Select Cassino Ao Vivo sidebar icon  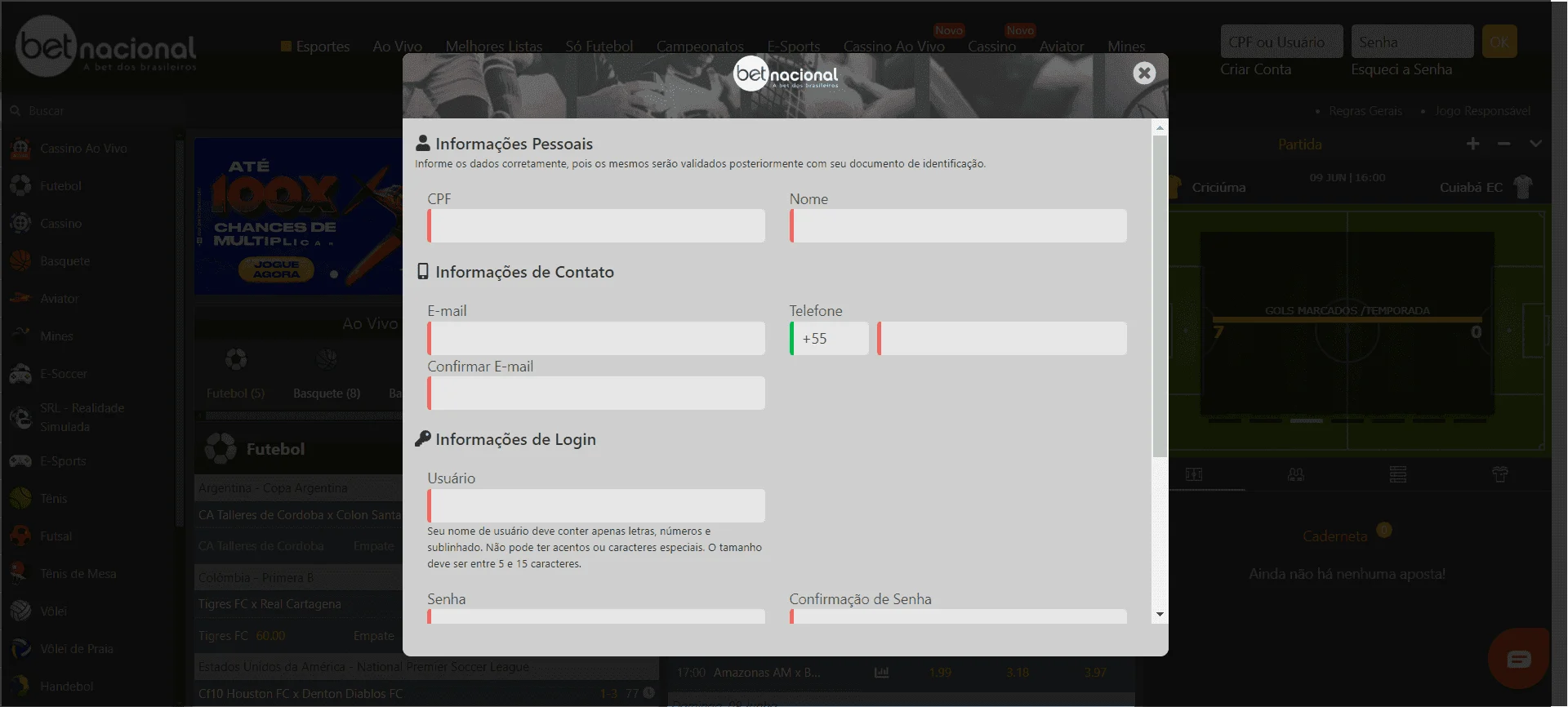(x=20, y=149)
